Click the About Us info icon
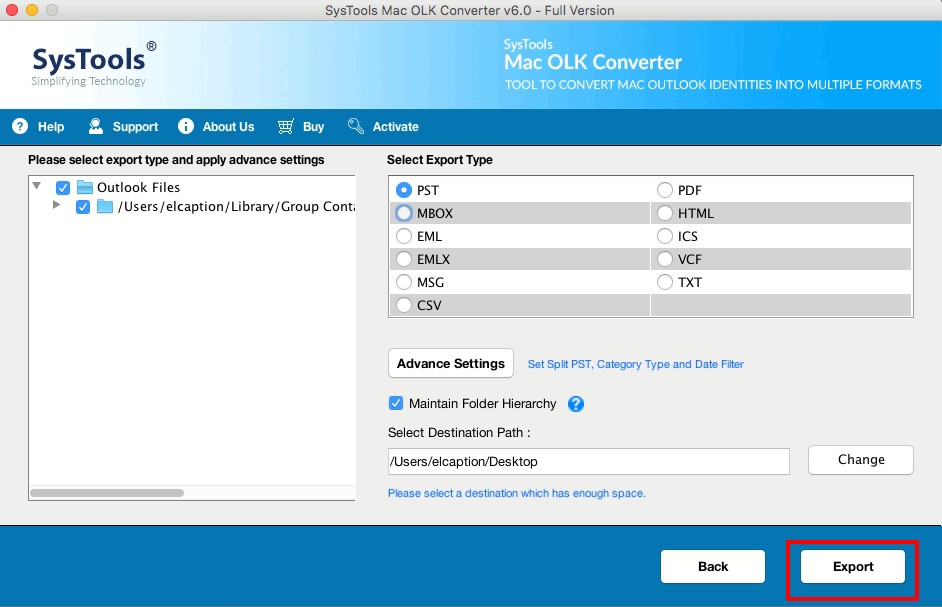The height and width of the screenshot is (607, 942). (186, 126)
